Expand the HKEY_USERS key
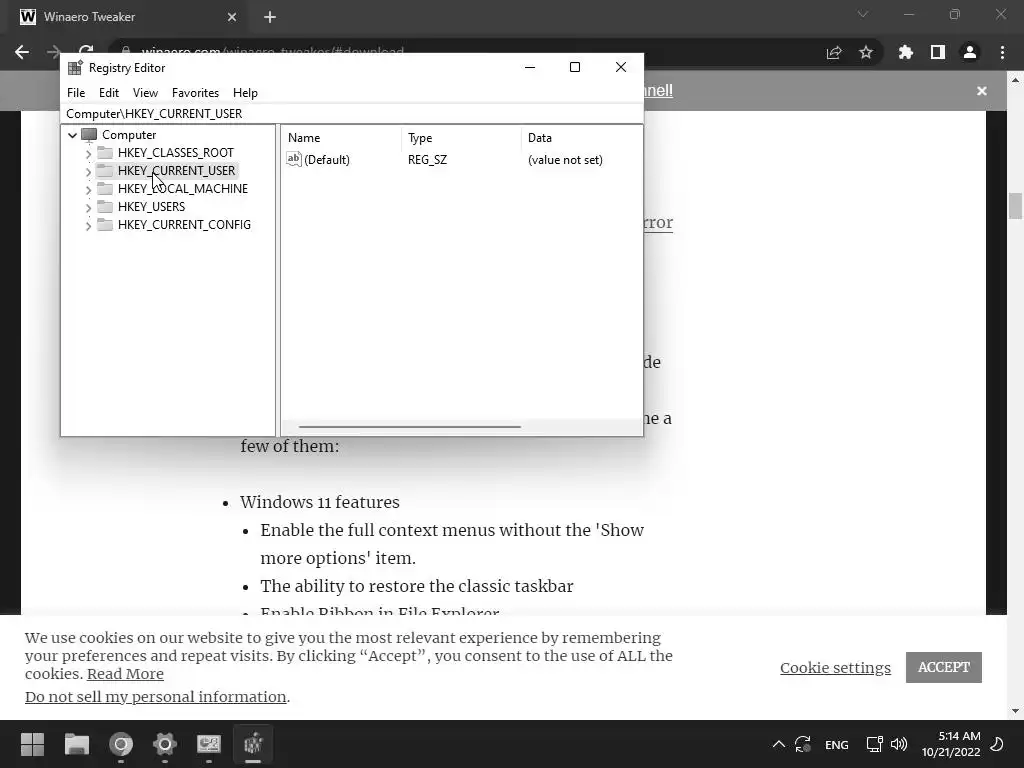 (x=88, y=208)
